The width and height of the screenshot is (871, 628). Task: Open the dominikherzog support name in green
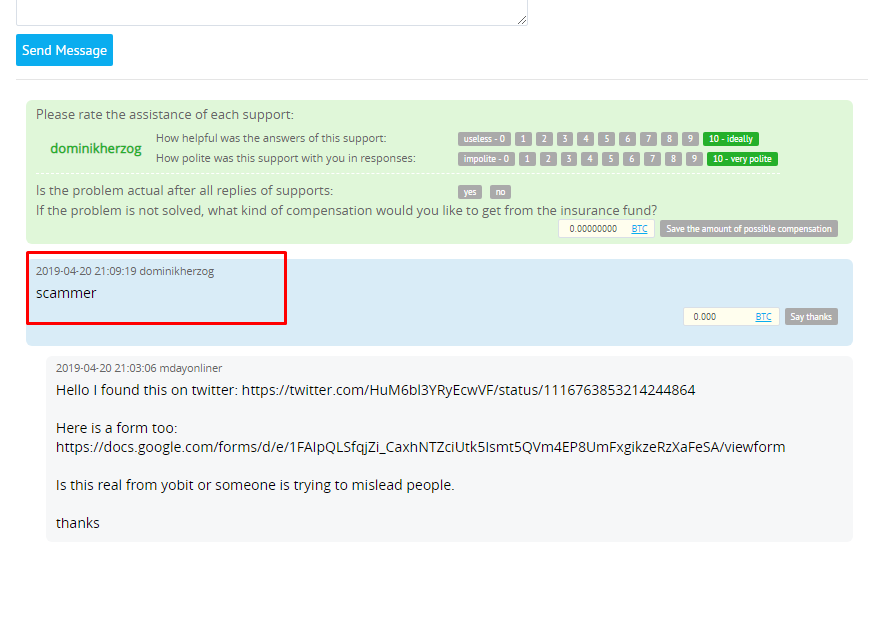[96, 149]
